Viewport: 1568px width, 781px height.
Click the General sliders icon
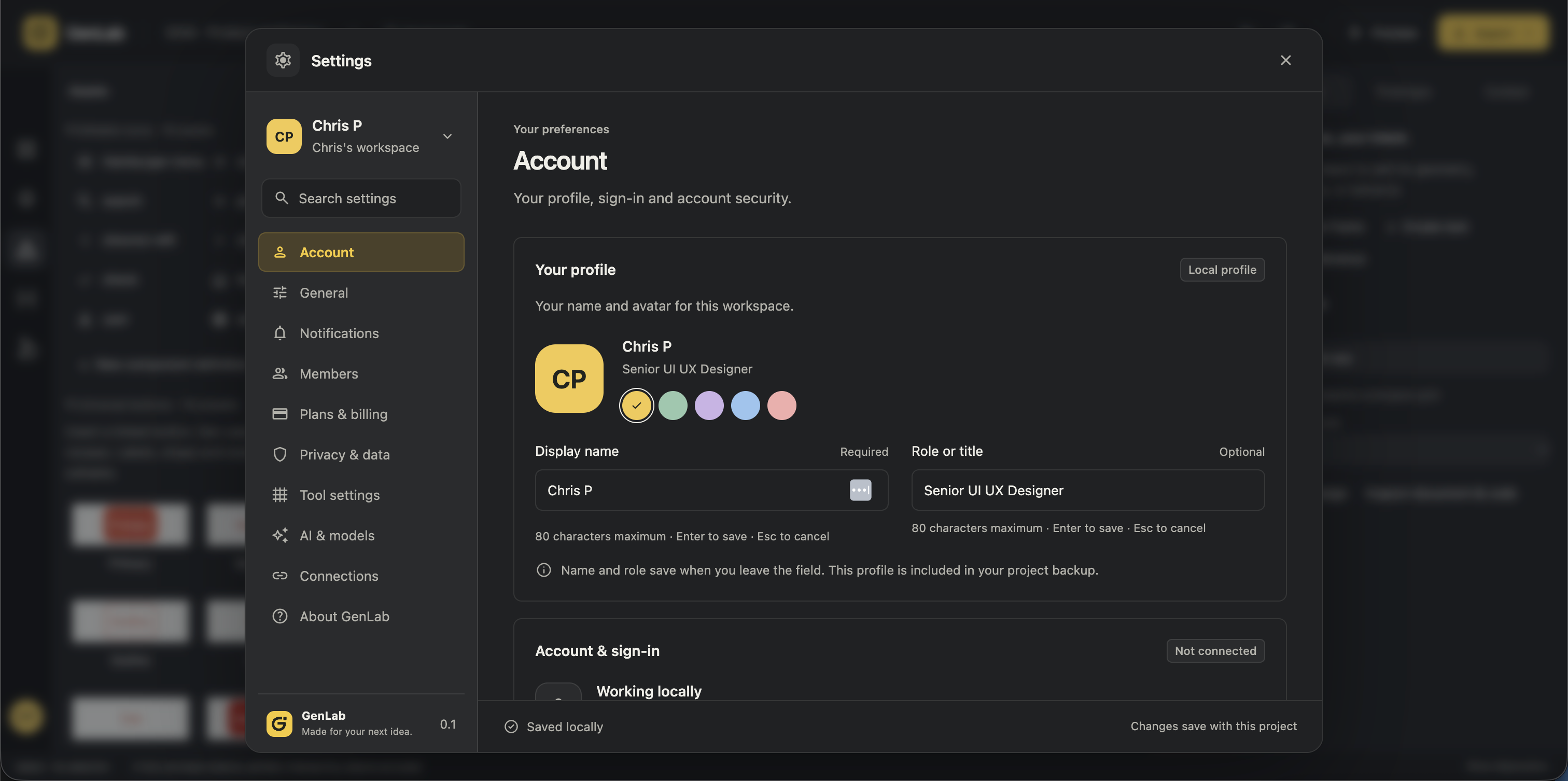(x=280, y=293)
